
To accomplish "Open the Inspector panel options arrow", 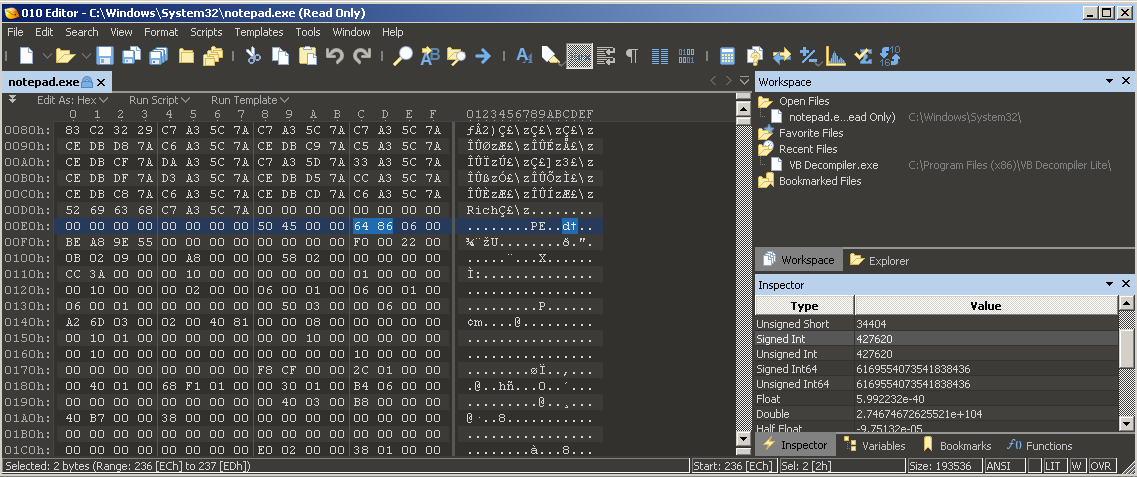I will [x=1109, y=284].
